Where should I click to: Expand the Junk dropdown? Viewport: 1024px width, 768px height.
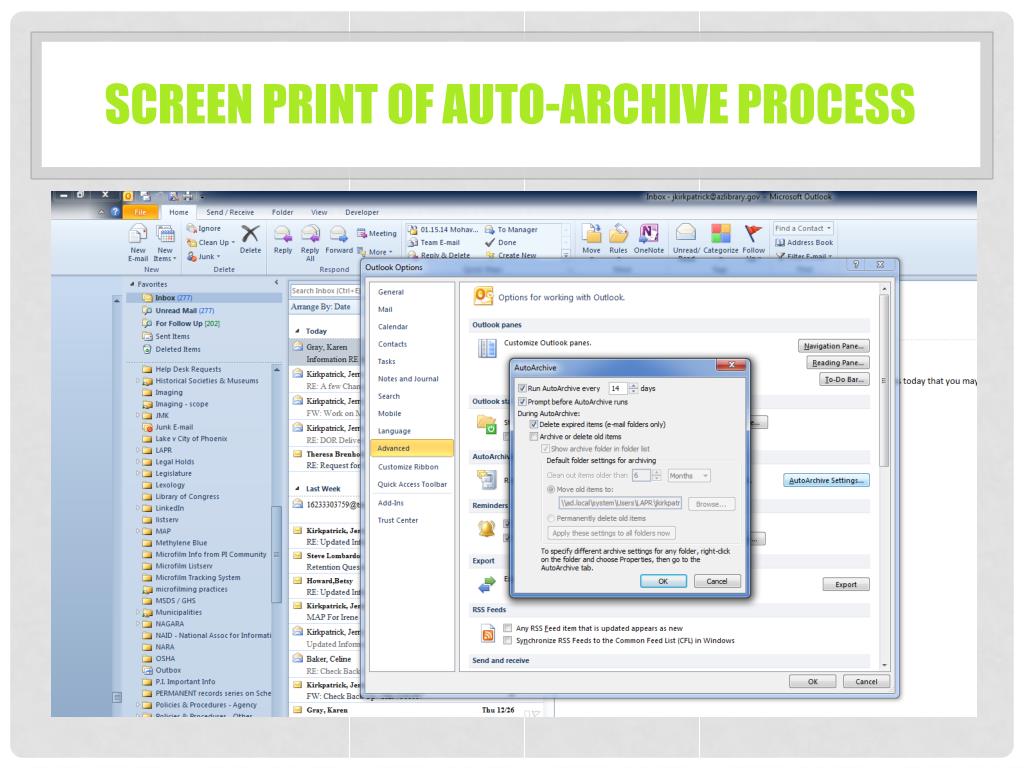click(219, 257)
